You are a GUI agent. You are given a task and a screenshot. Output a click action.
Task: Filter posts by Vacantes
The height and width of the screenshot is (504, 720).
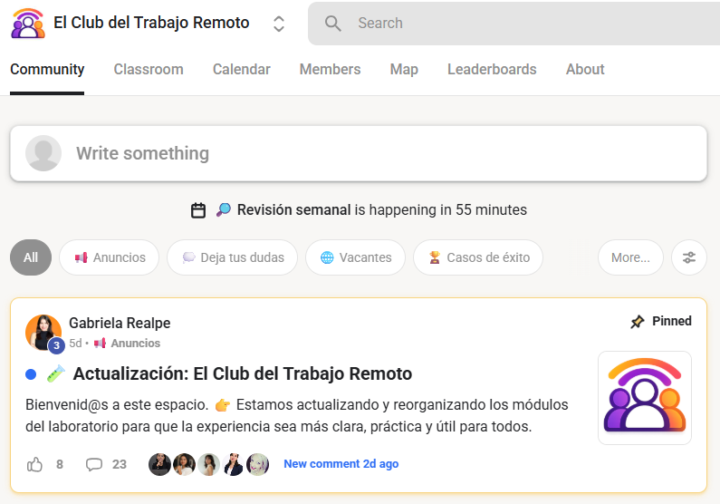tap(355, 258)
